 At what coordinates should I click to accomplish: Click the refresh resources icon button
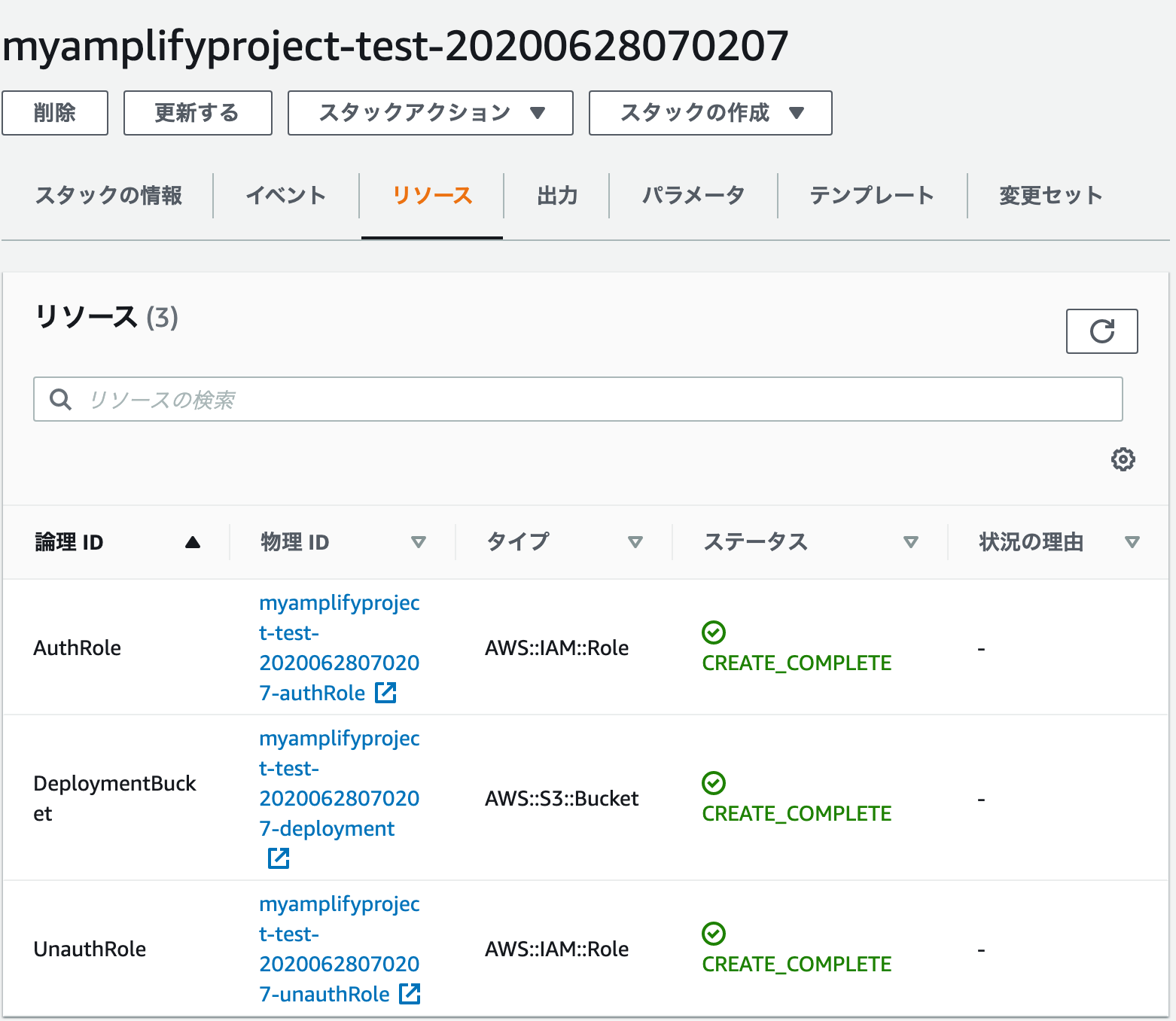tap(1101, 331)
